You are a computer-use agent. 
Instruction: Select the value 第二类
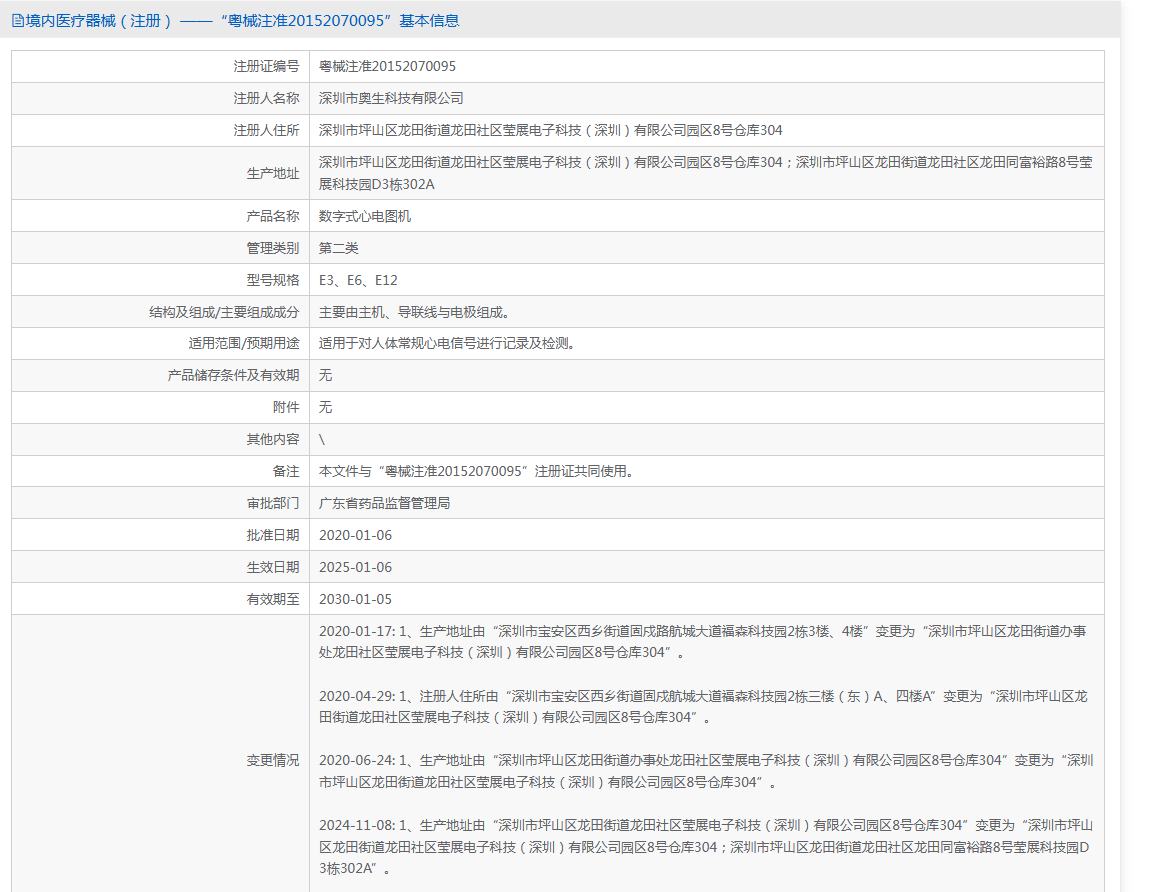coord(338,248)
